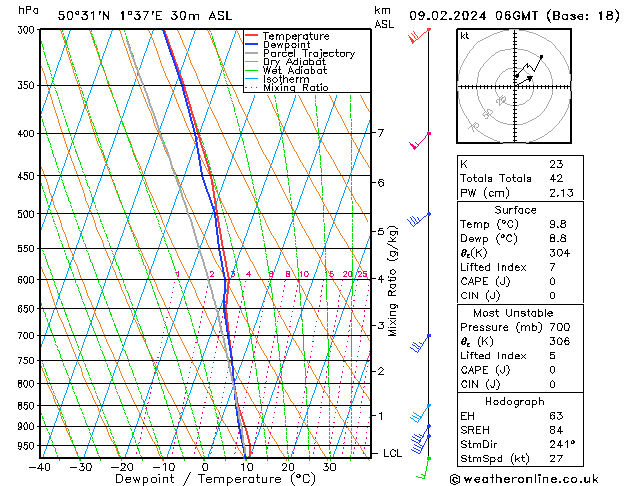Click the red Temperature line swatch in legend
Image resolution: width=629 pixels, height=486 pixels.
pos(252,36)
